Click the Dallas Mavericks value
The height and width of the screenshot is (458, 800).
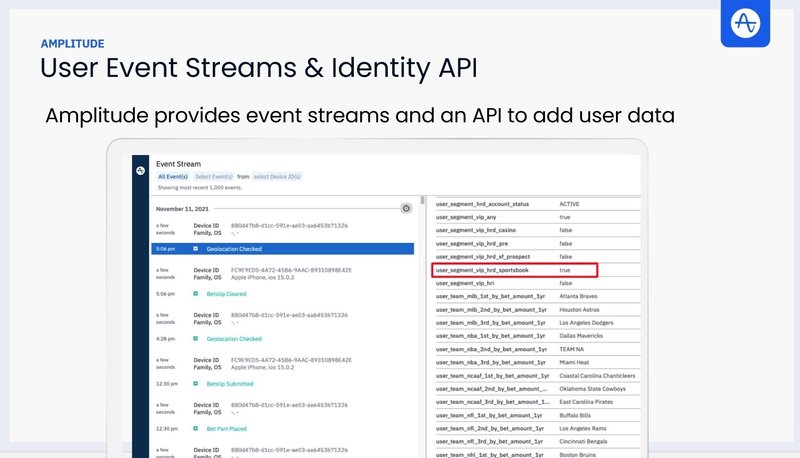[x=581, y=336]
